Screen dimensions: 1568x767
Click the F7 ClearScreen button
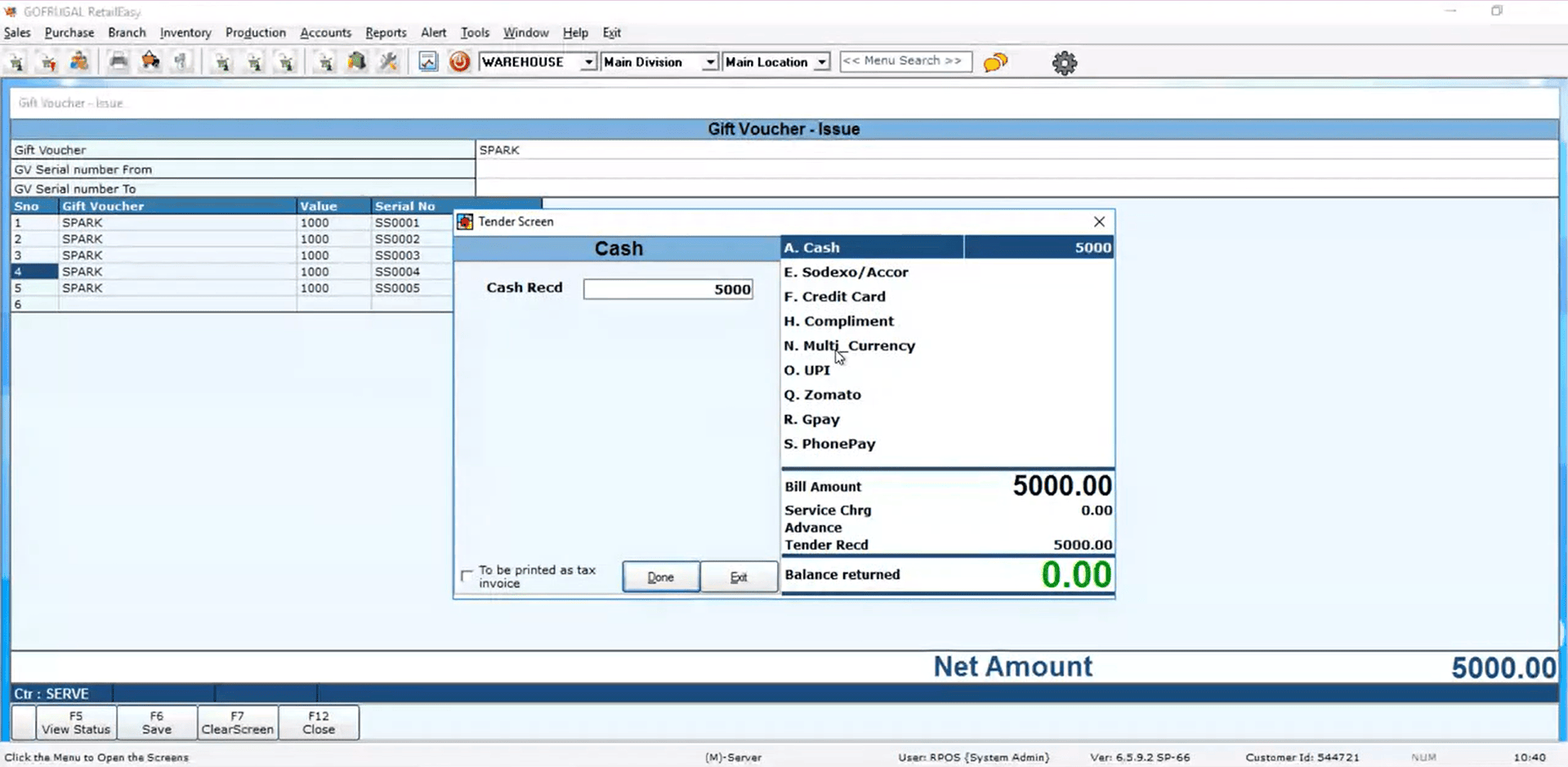point(238,723)
